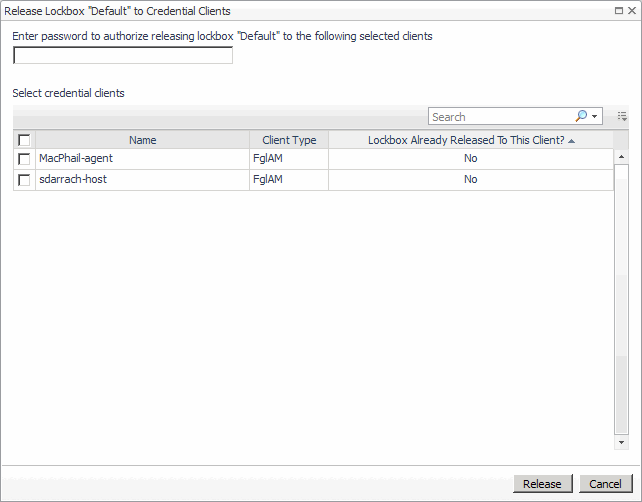Close the Release Lockbox dialog
Image resolution: width=642 pixels, height=502 pixels.
coord(632,10)
